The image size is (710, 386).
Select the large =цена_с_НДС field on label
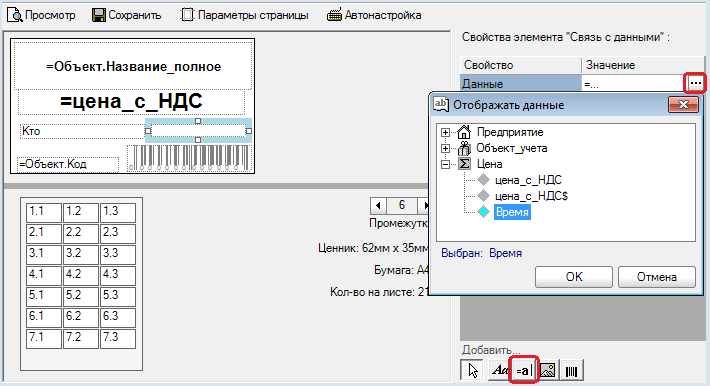point(131,101)
